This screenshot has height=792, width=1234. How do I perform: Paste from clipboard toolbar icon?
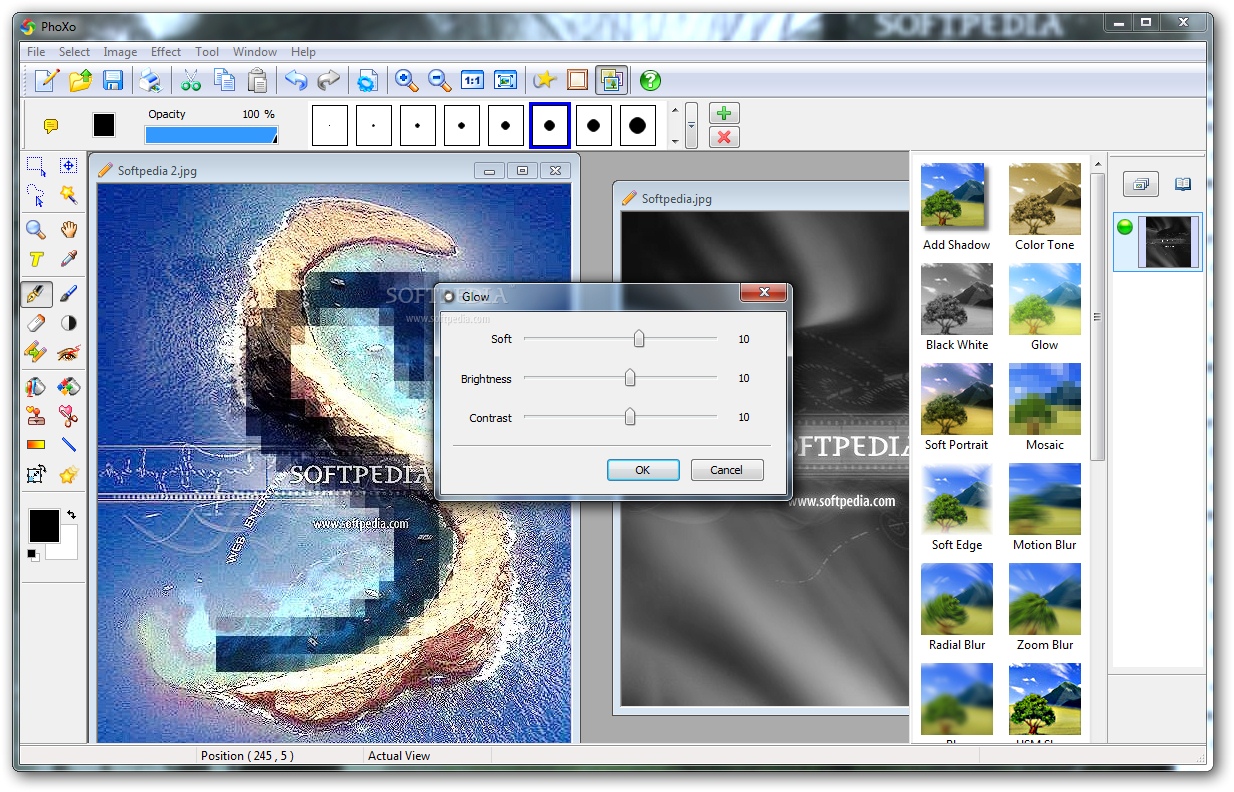click(x=257, y=80)
